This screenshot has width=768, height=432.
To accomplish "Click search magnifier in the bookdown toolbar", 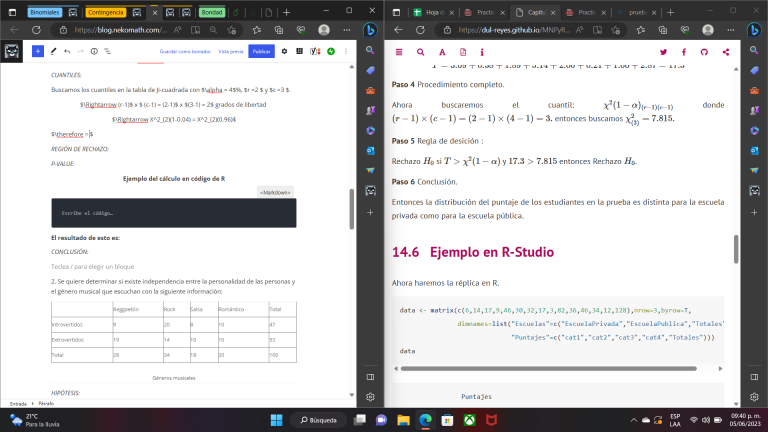I will (420, 51).
